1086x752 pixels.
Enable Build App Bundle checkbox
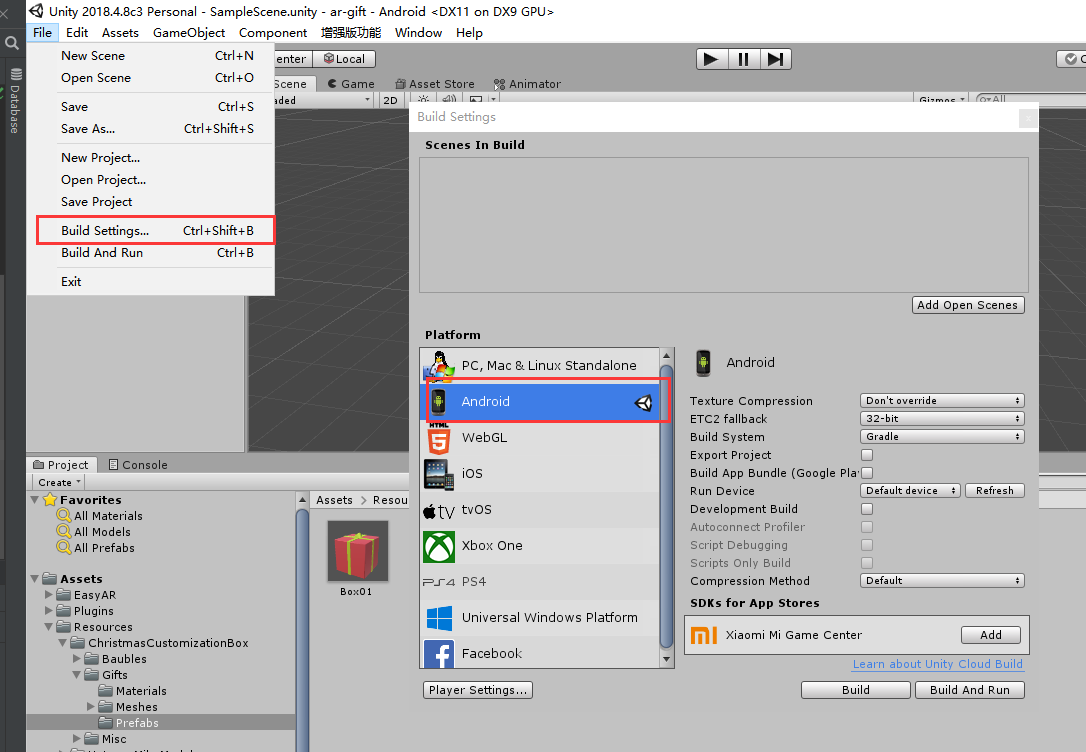pos(867,473)
